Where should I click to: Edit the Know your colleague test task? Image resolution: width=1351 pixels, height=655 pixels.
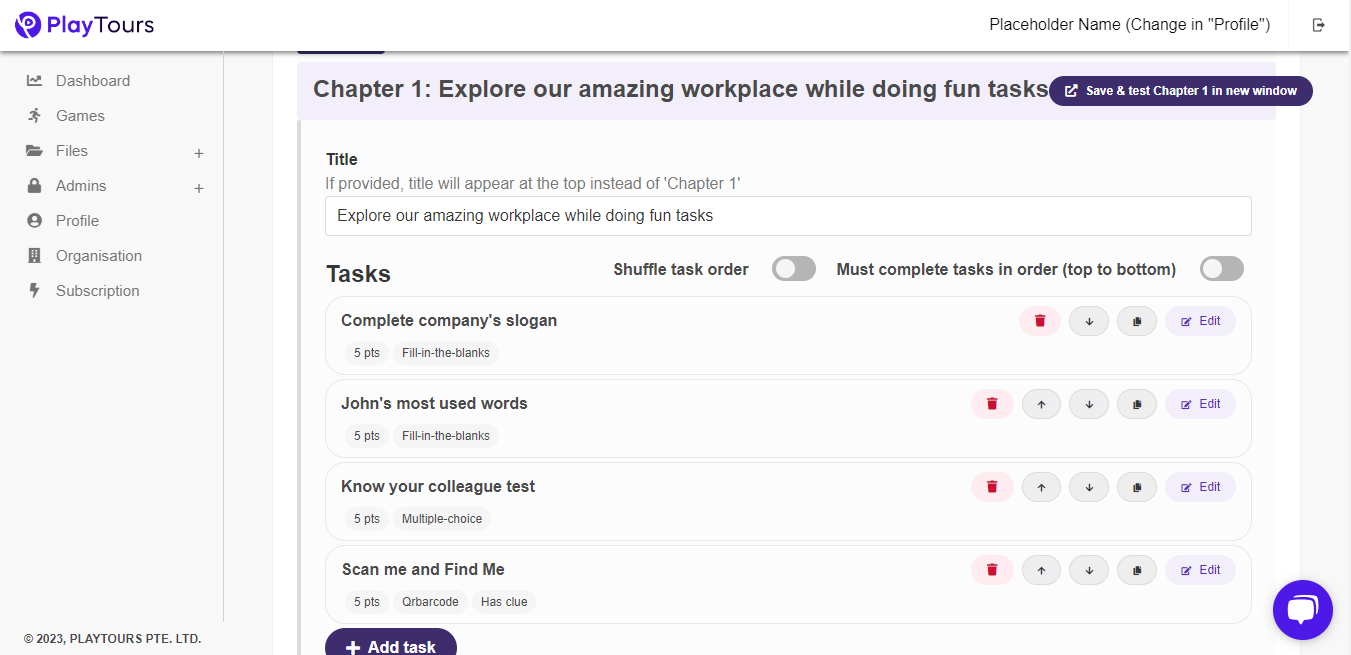(1200, 487)
